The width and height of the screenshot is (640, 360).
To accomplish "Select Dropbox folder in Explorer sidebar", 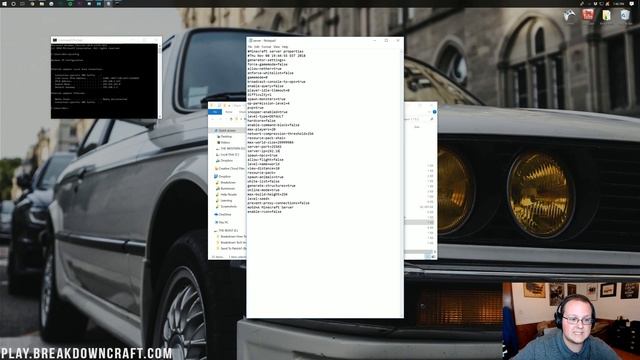I will [224, 176].
